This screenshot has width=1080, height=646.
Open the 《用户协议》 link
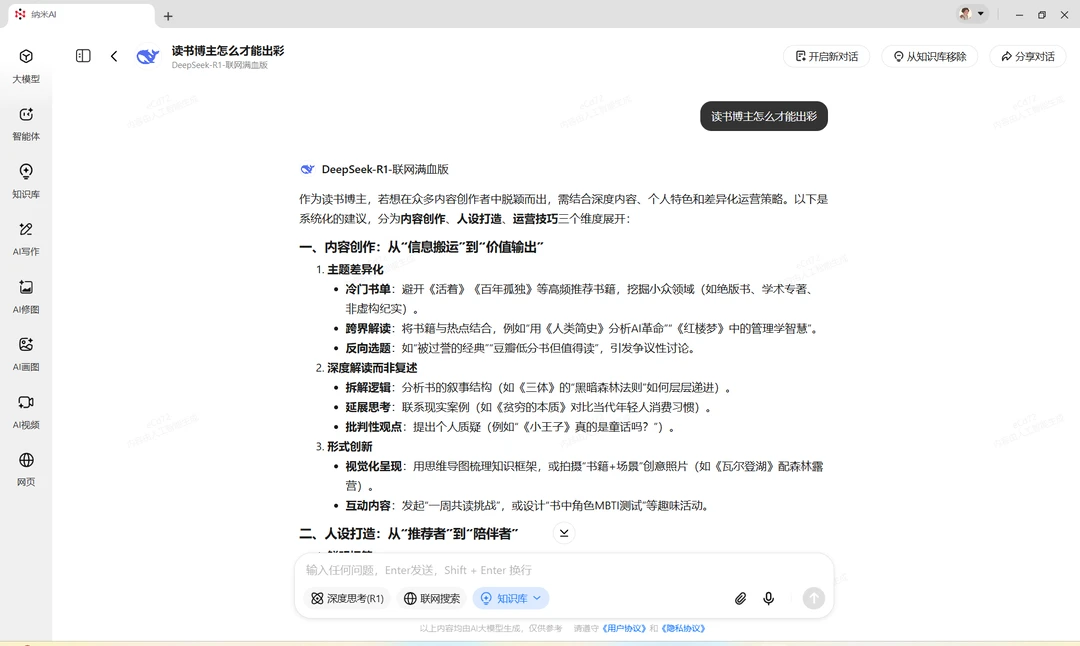click(x=624, y=628)
